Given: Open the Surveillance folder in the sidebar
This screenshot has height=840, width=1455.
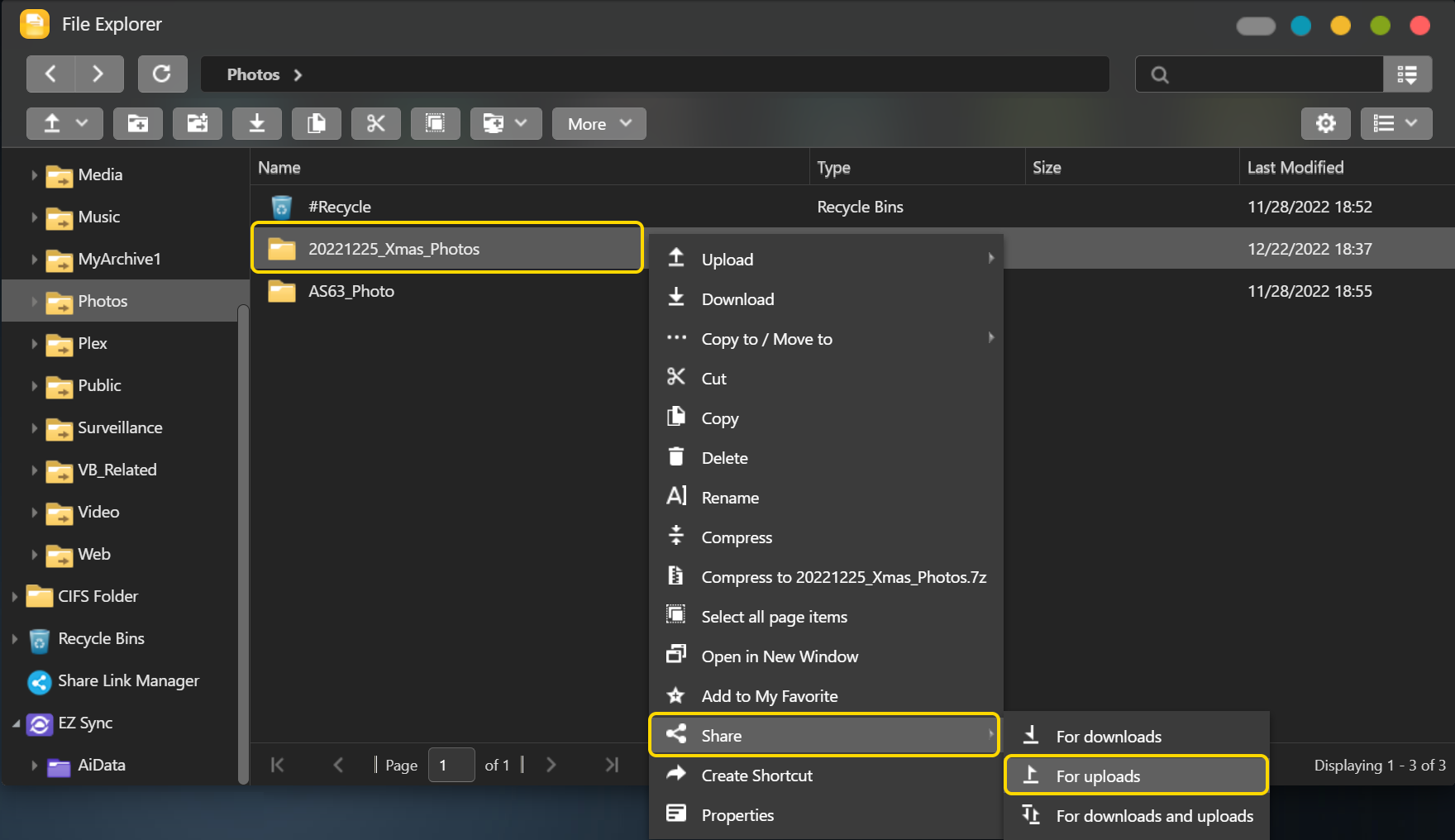Looking at the screenshot, I should (120, 427).
